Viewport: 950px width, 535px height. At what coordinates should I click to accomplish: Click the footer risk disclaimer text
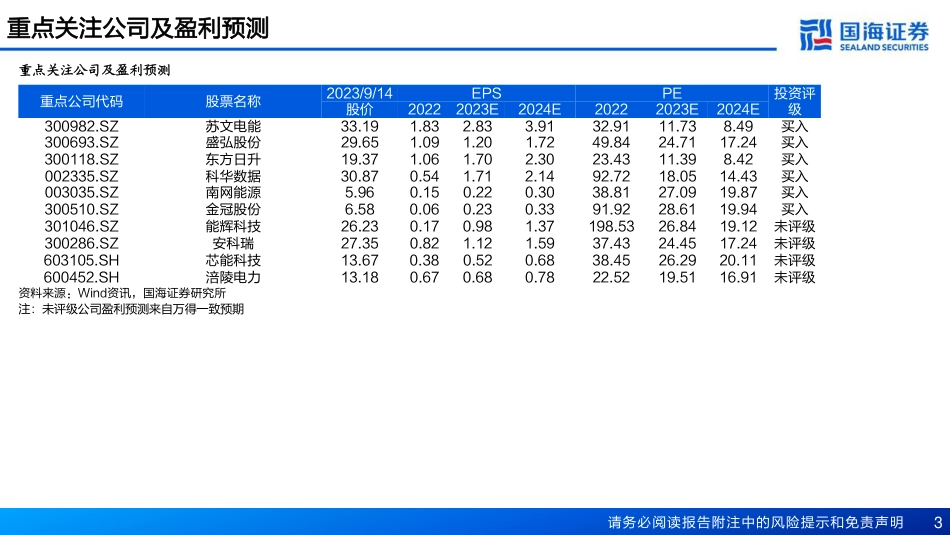pyautogui.click(x=756, y=522)
